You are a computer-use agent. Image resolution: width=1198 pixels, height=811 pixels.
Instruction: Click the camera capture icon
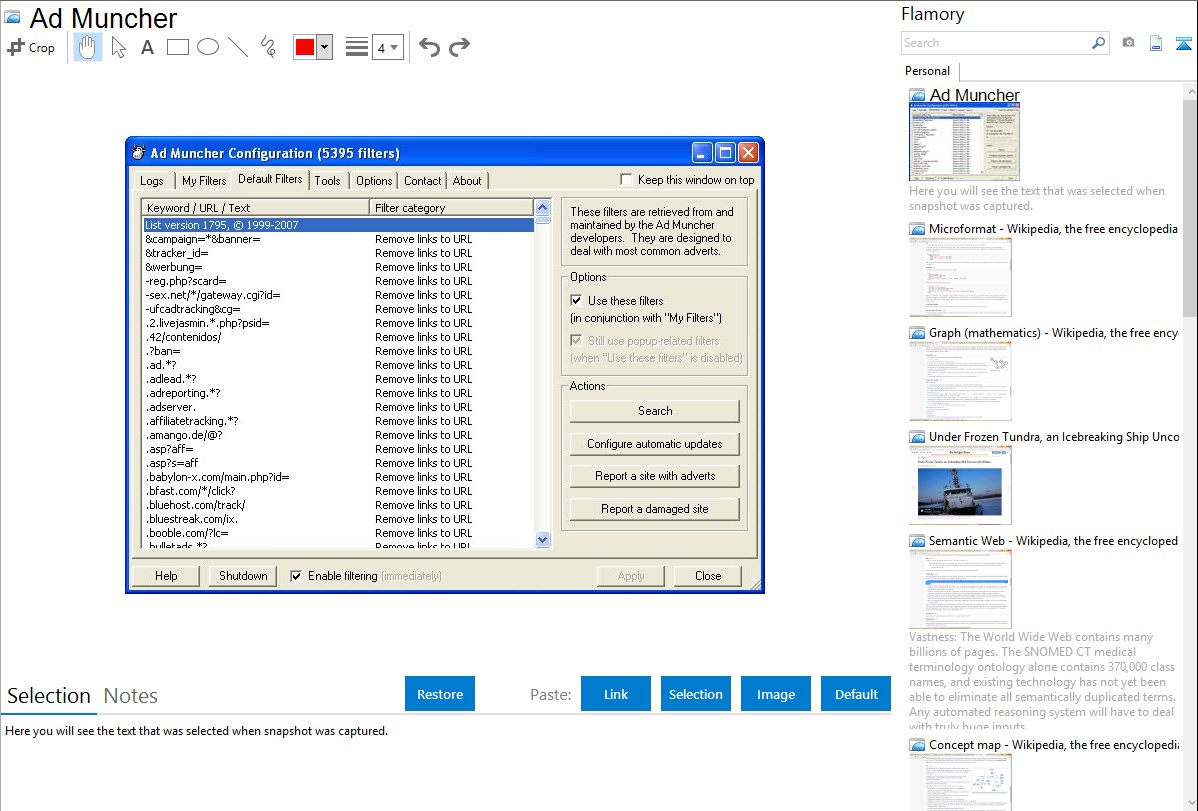point(1128,43)
